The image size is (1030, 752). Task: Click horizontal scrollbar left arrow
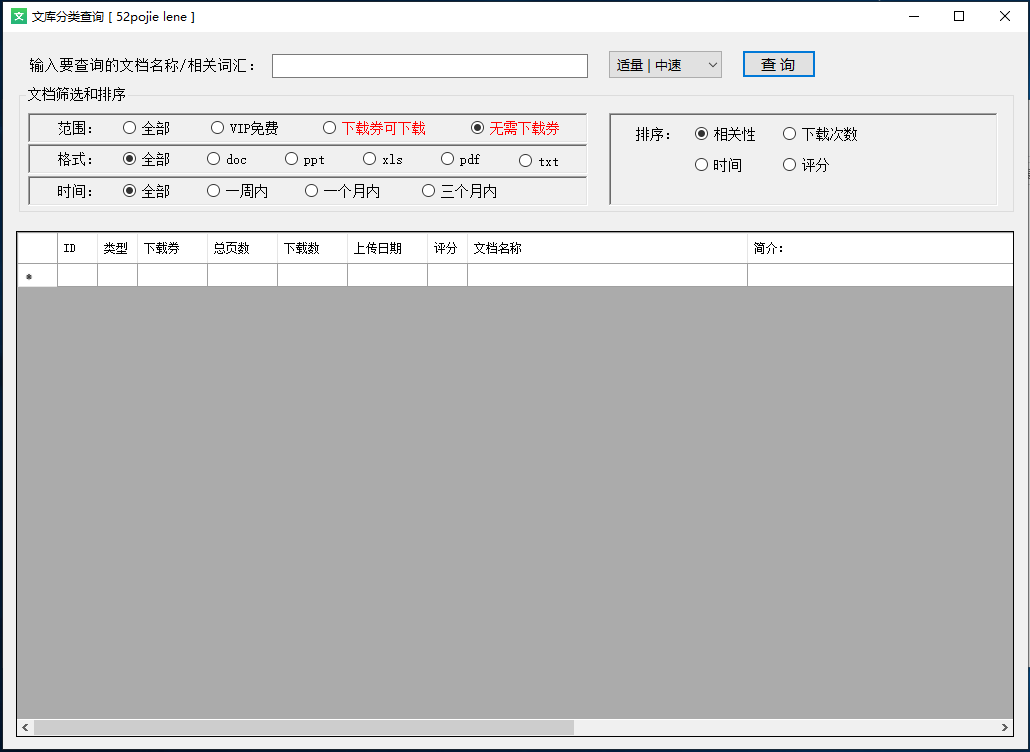pyautogui.click(x=26, y=727)
